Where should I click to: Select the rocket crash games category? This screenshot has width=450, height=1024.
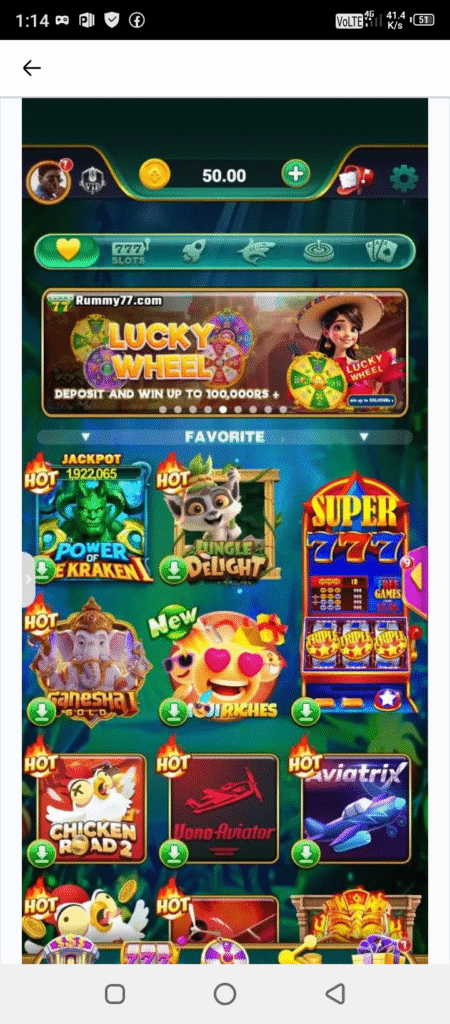tap(193, 251)
